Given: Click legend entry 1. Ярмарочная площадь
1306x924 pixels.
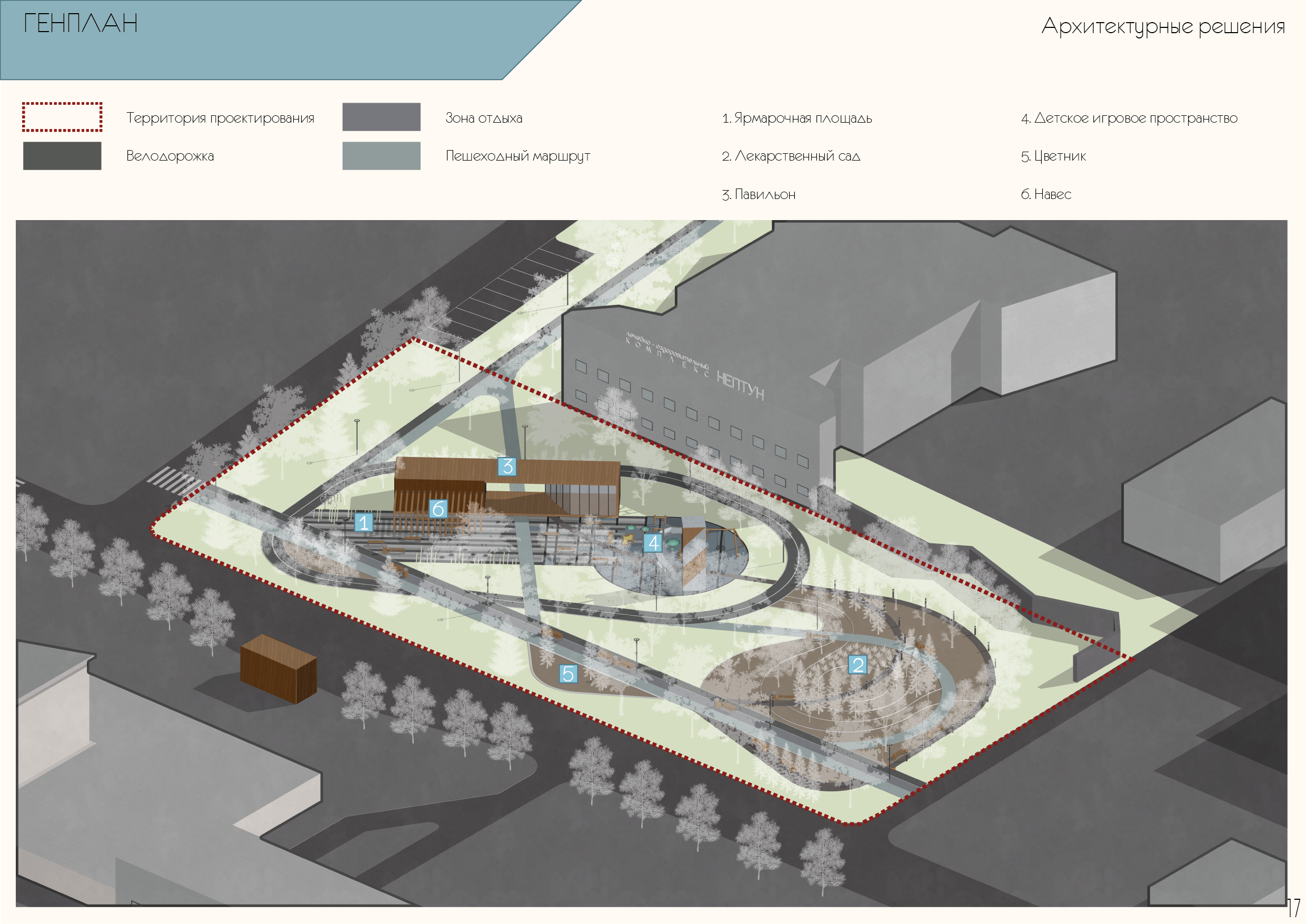Looking at the screenshot, I should click(x=796, y=118).
